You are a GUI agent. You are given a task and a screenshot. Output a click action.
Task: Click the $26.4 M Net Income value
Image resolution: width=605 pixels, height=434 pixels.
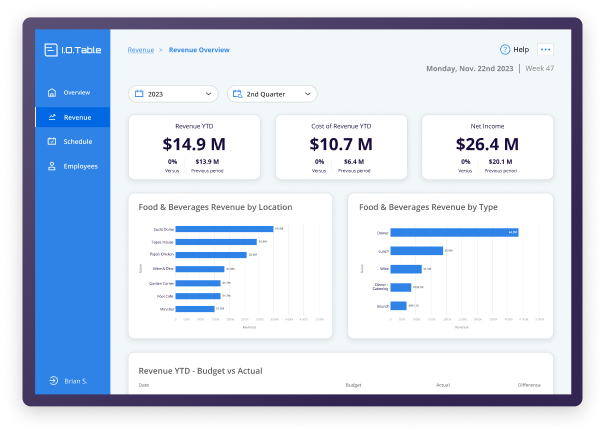tap(487, 144)
